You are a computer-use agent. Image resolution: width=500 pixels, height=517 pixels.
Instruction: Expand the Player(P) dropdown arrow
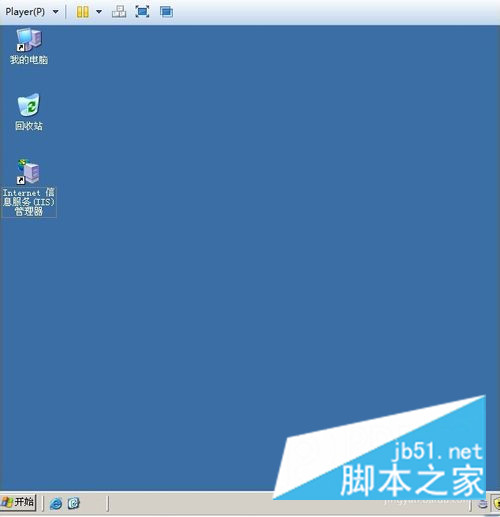(x=56, y=12)
